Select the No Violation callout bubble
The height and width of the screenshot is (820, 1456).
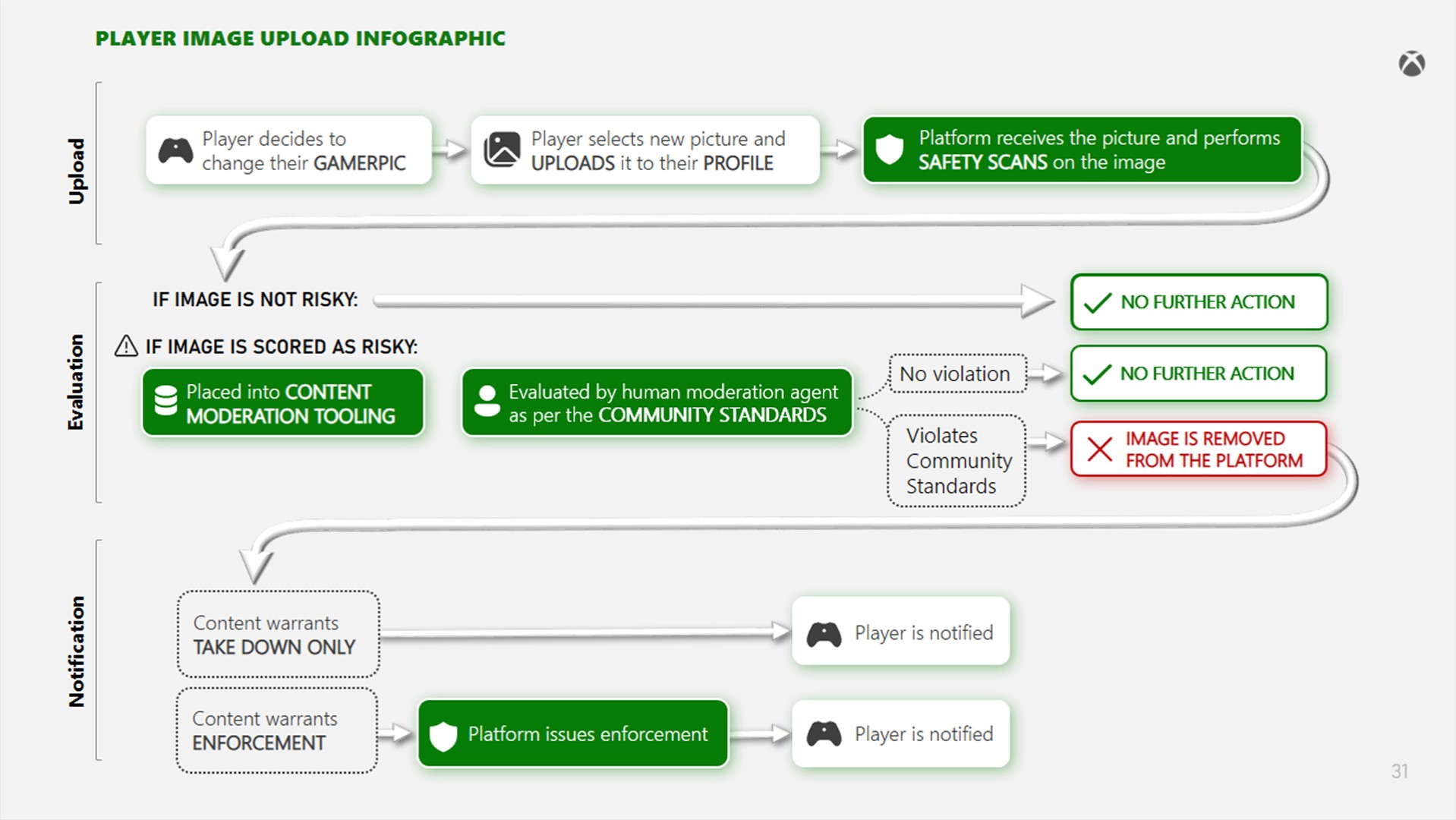[957, 374]
